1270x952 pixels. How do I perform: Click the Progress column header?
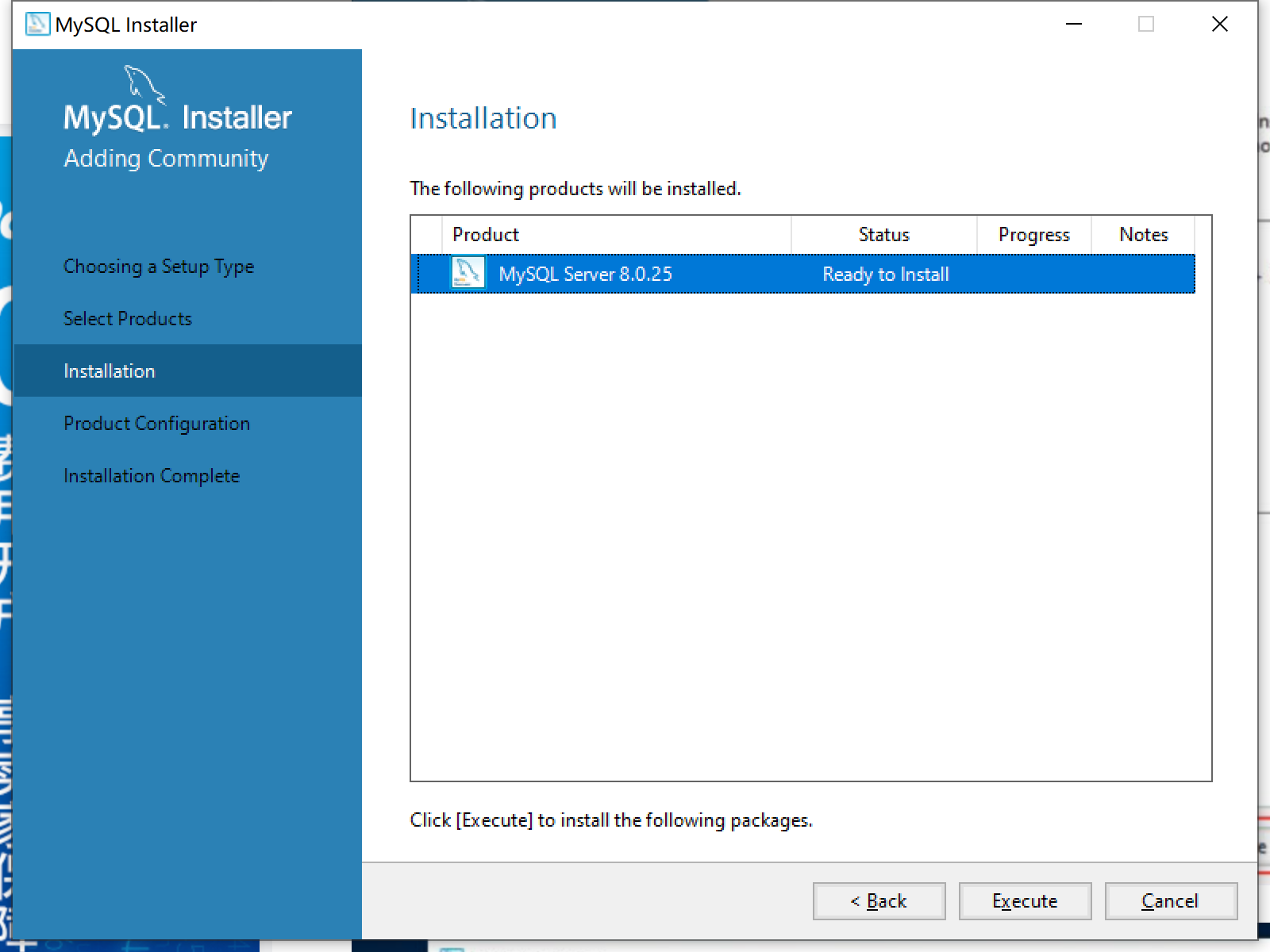tap(1033, 235)
